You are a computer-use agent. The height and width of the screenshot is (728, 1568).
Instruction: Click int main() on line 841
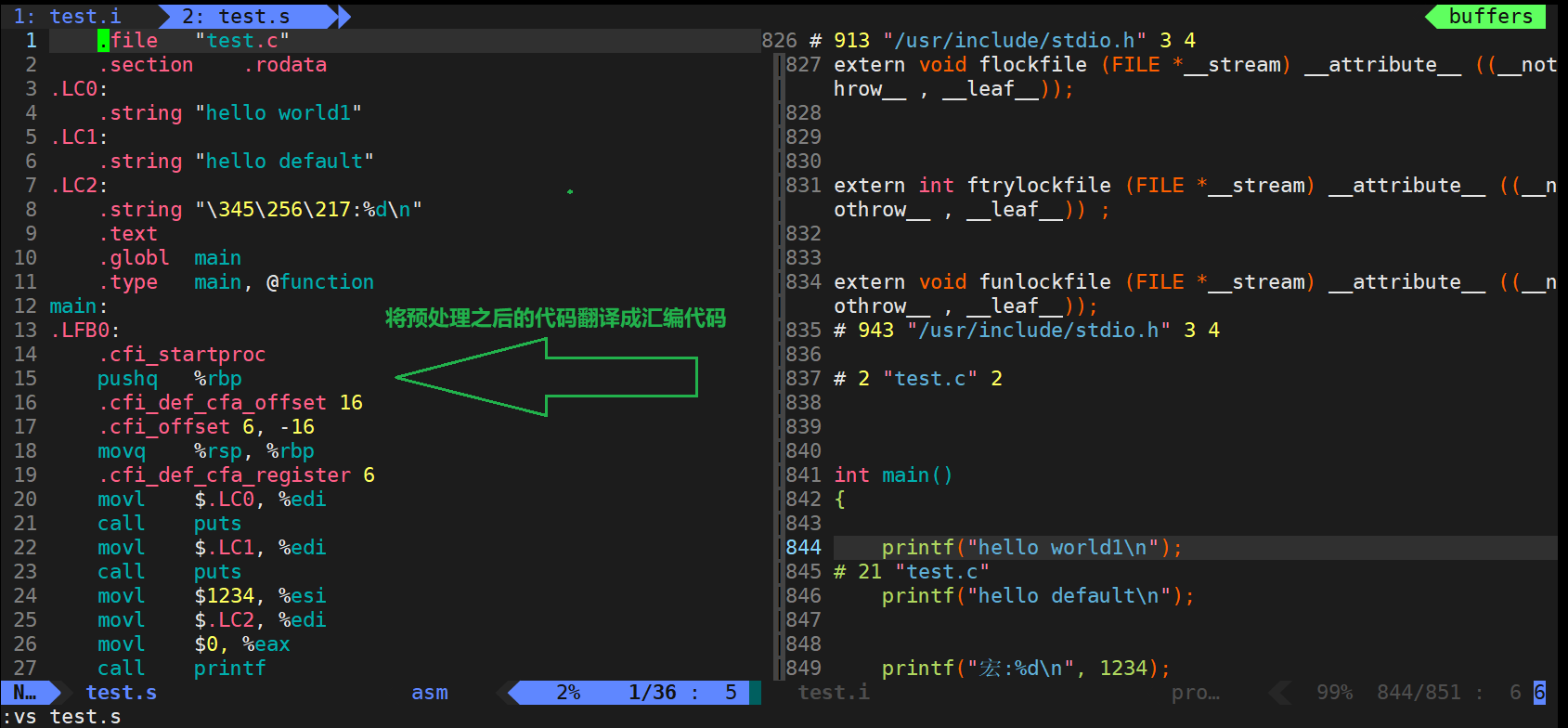893,474
